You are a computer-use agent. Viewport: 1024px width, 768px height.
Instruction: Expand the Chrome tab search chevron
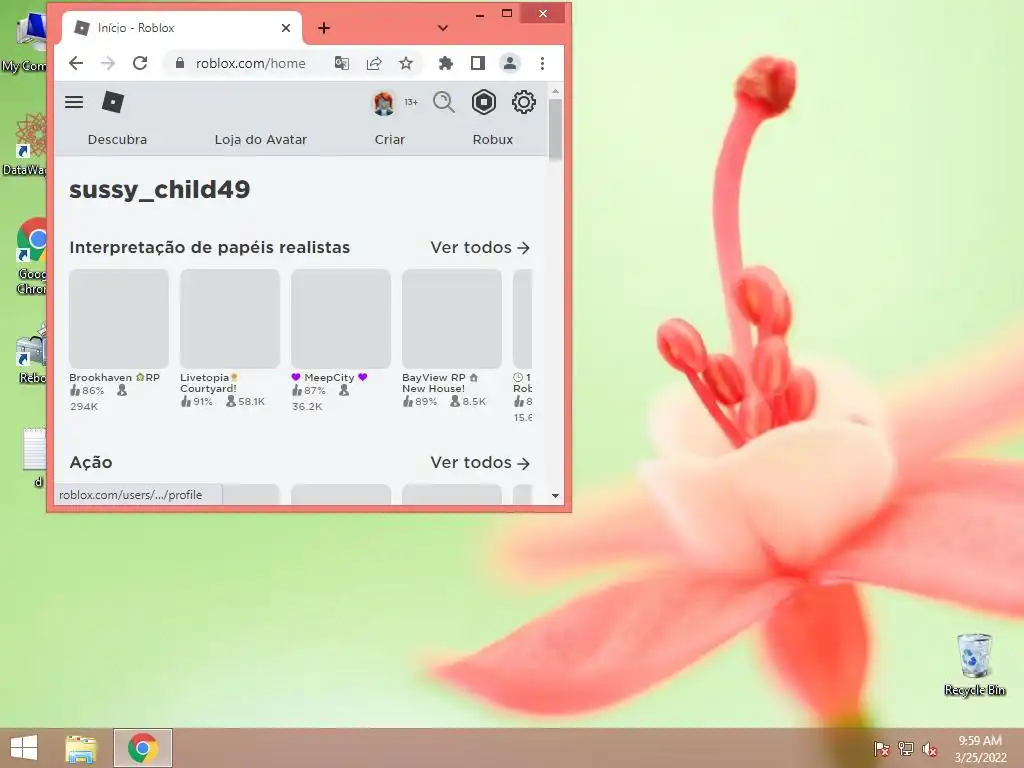443,28
